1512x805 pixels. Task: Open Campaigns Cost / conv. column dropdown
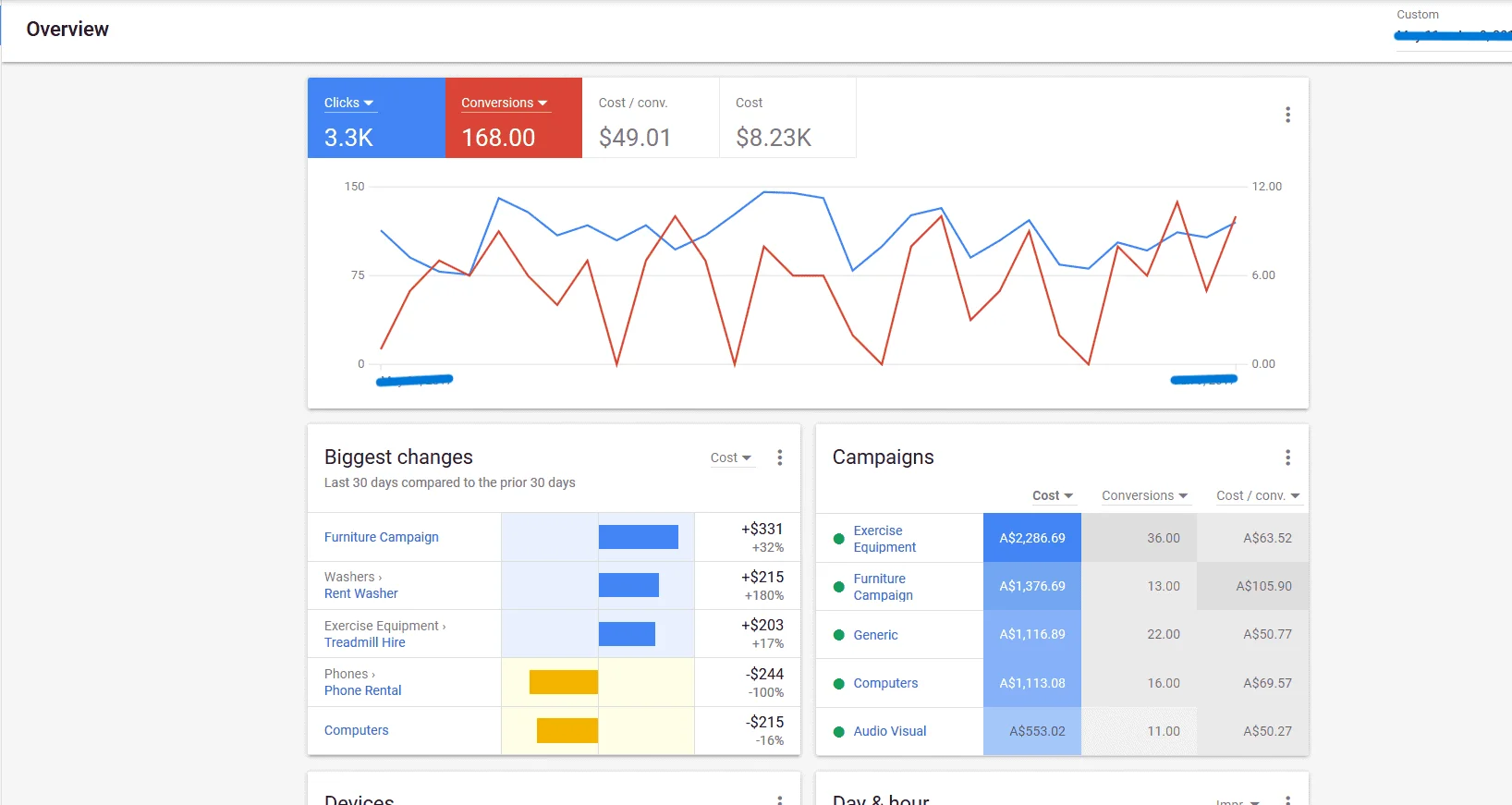tap(1258, 495)
